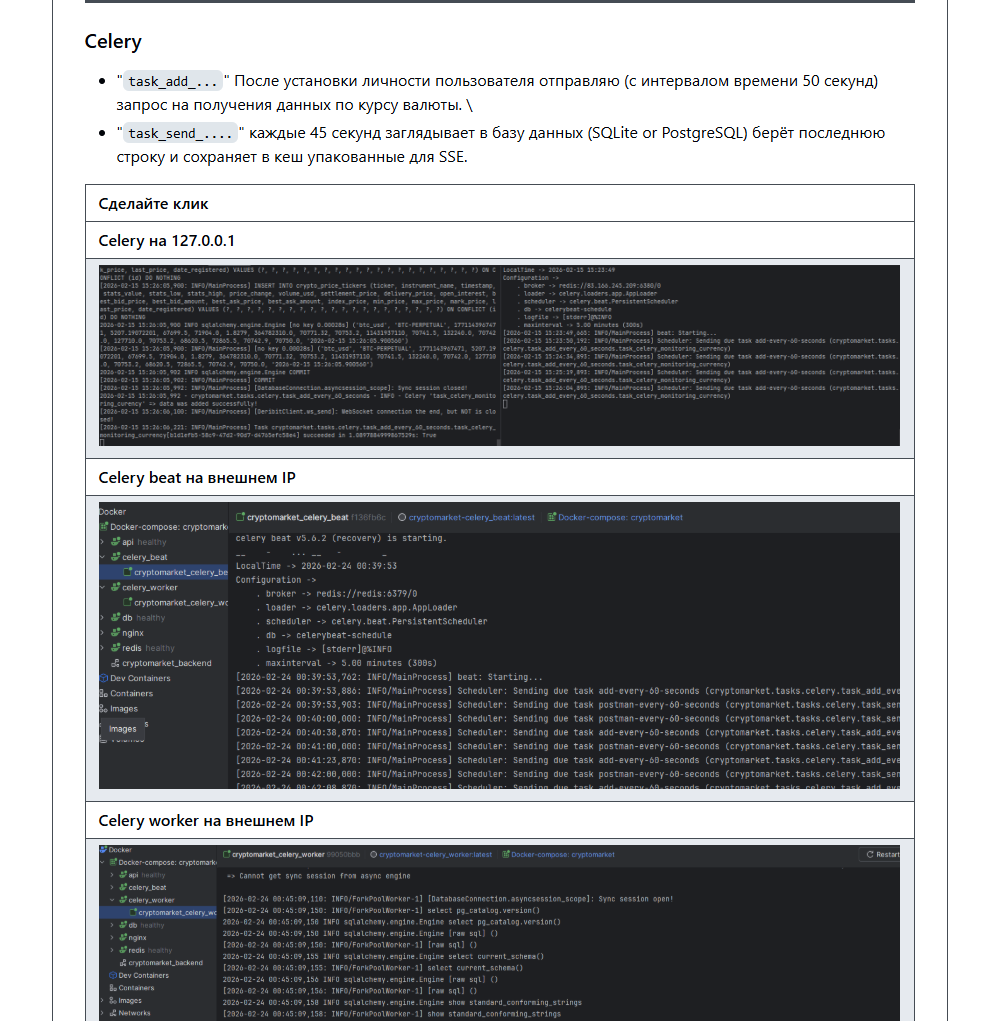Select the "task_send_...." inline code snippet
Viewport: 1002px width, 1021px height.
click(x=180, y=133)
